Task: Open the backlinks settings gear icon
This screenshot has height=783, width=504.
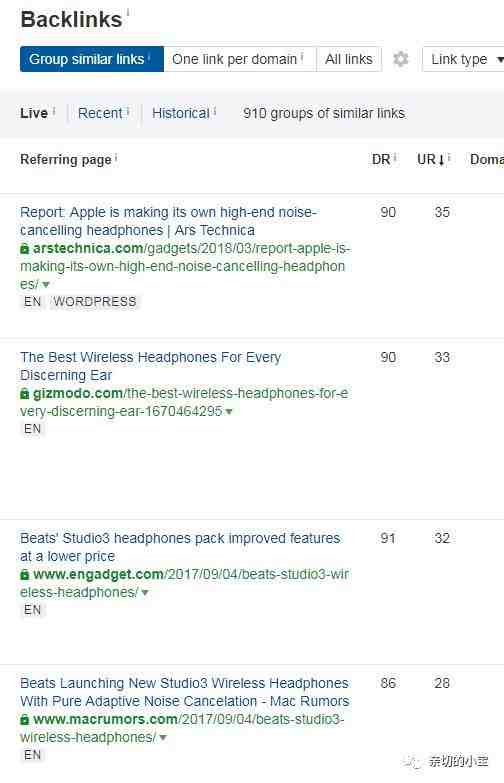Action: [x=401, y=59]
